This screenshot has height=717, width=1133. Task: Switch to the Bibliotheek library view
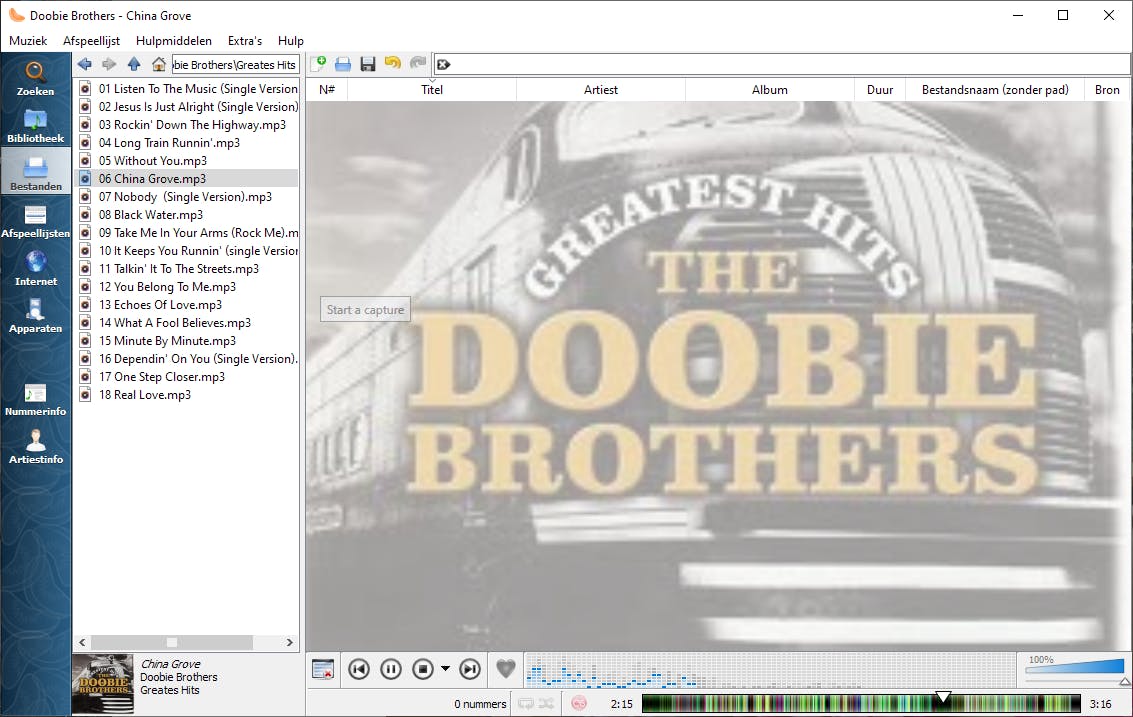(x=35, y=126)
